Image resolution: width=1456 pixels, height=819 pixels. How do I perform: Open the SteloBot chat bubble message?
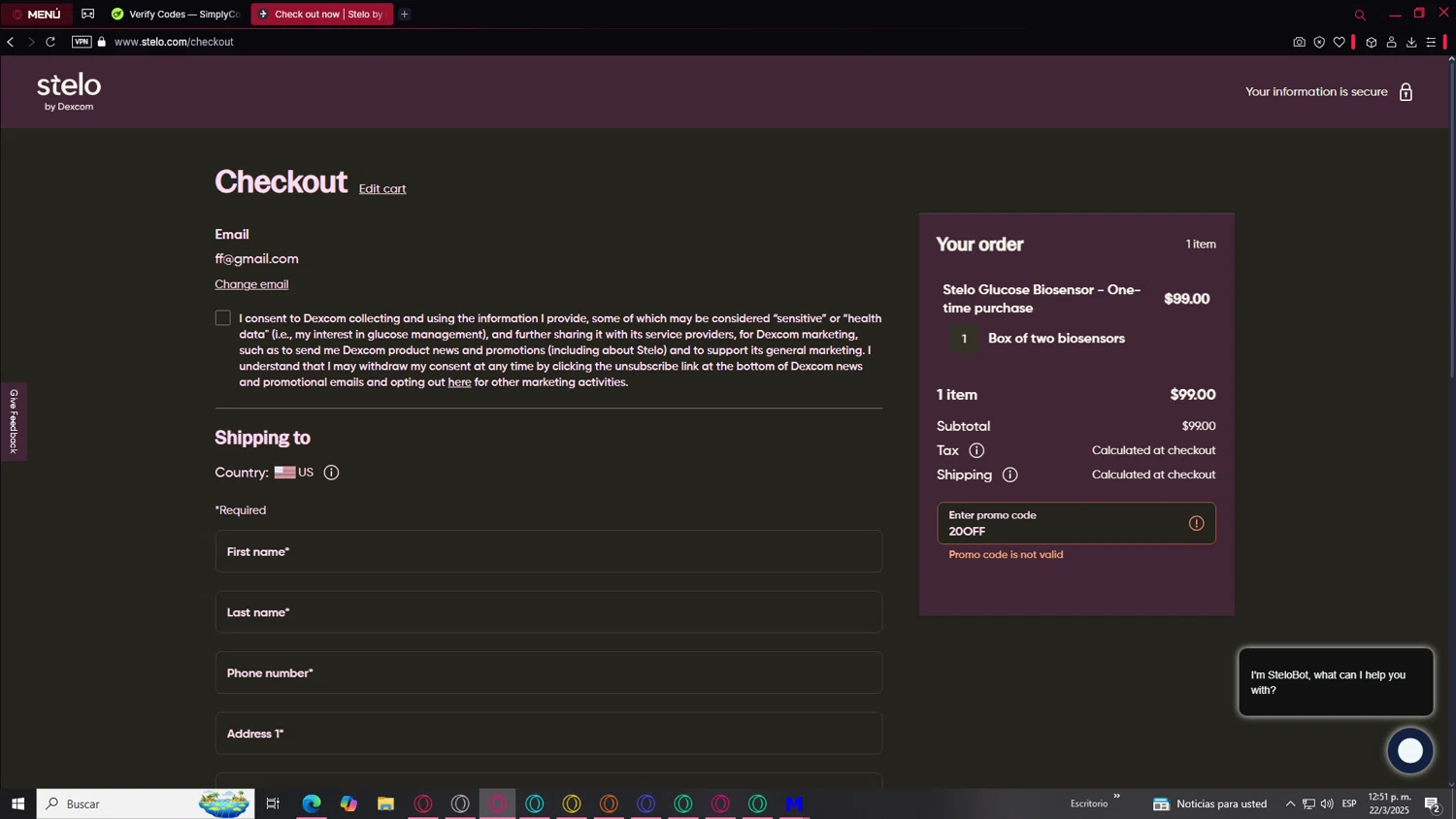(x=1336, y=682)
